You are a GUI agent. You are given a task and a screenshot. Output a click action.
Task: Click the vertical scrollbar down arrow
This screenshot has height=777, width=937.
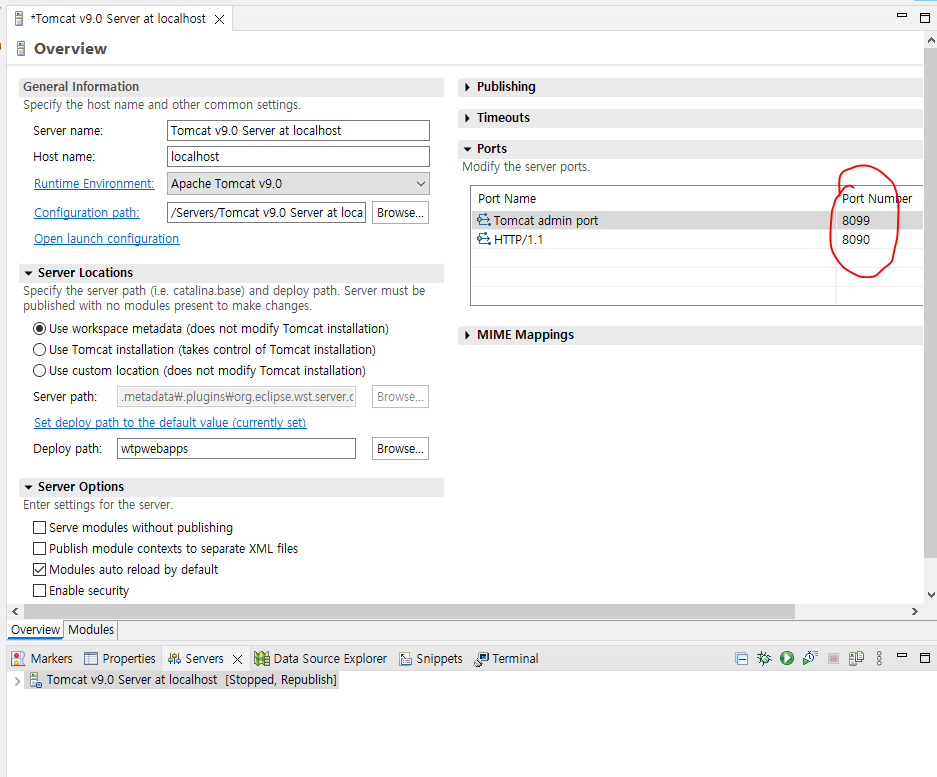[x=930, y=595]
